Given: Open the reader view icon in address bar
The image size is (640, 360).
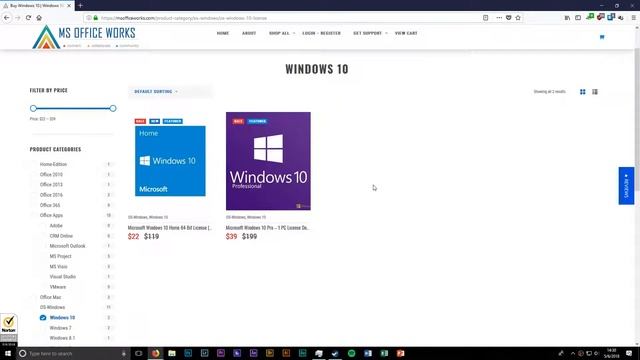Looking at the screenshot, I should pyautogui.click(x=485, y=18).
